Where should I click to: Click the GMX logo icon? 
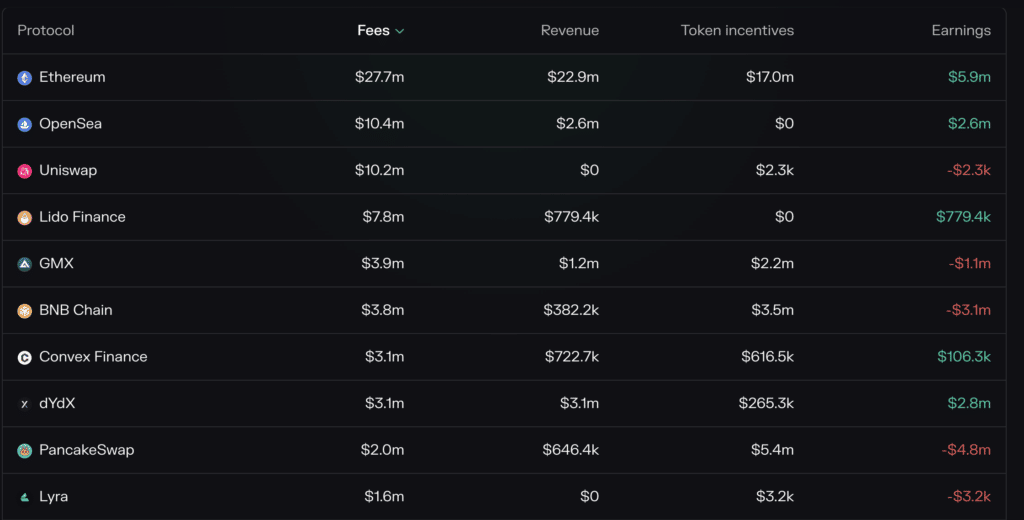click(x=25, y=264)
